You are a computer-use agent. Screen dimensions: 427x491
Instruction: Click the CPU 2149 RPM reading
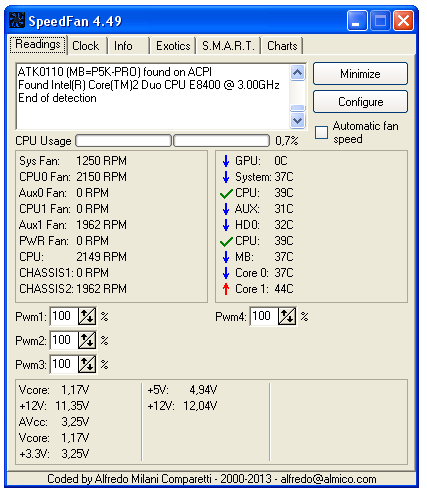(73, 257)
